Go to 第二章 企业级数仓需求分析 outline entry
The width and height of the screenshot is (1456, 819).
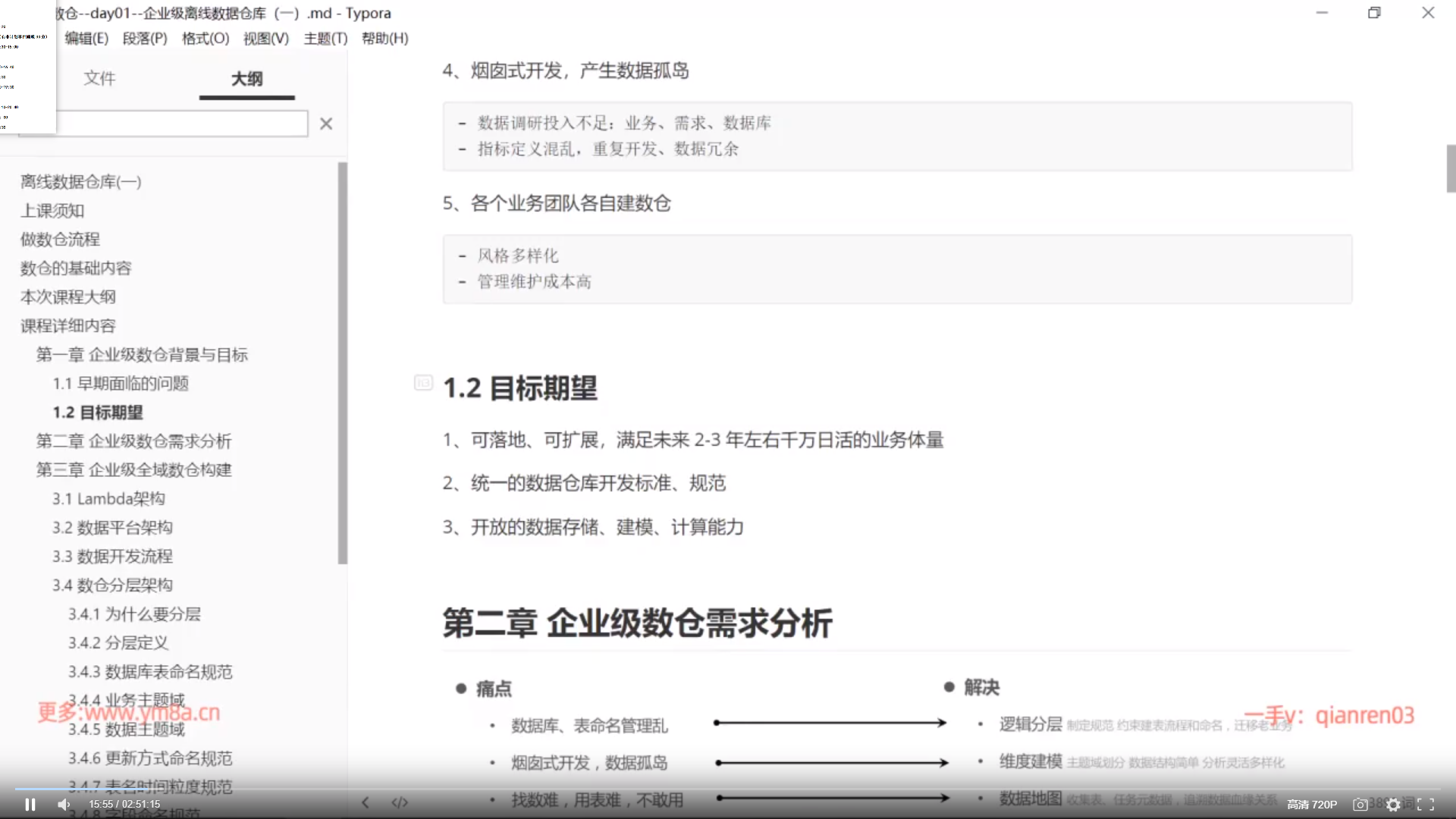[x=133, y=441]
